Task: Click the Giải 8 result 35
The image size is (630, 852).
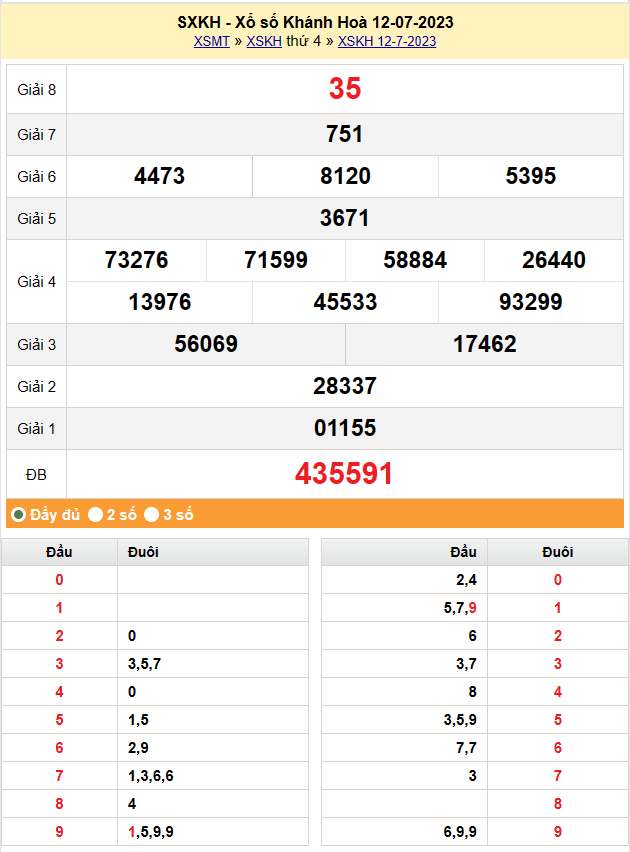Action: coord(344,89)
